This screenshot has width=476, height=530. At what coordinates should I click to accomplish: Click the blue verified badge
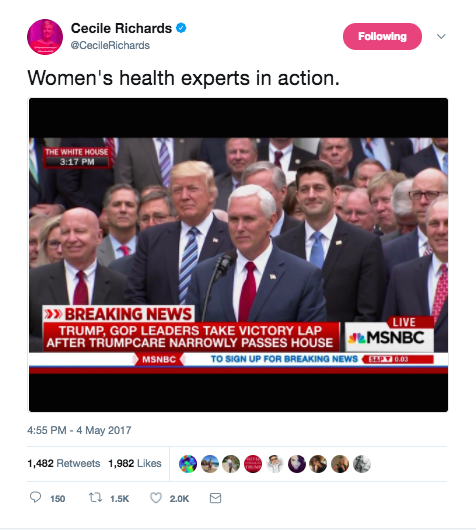tap(181, 28)
